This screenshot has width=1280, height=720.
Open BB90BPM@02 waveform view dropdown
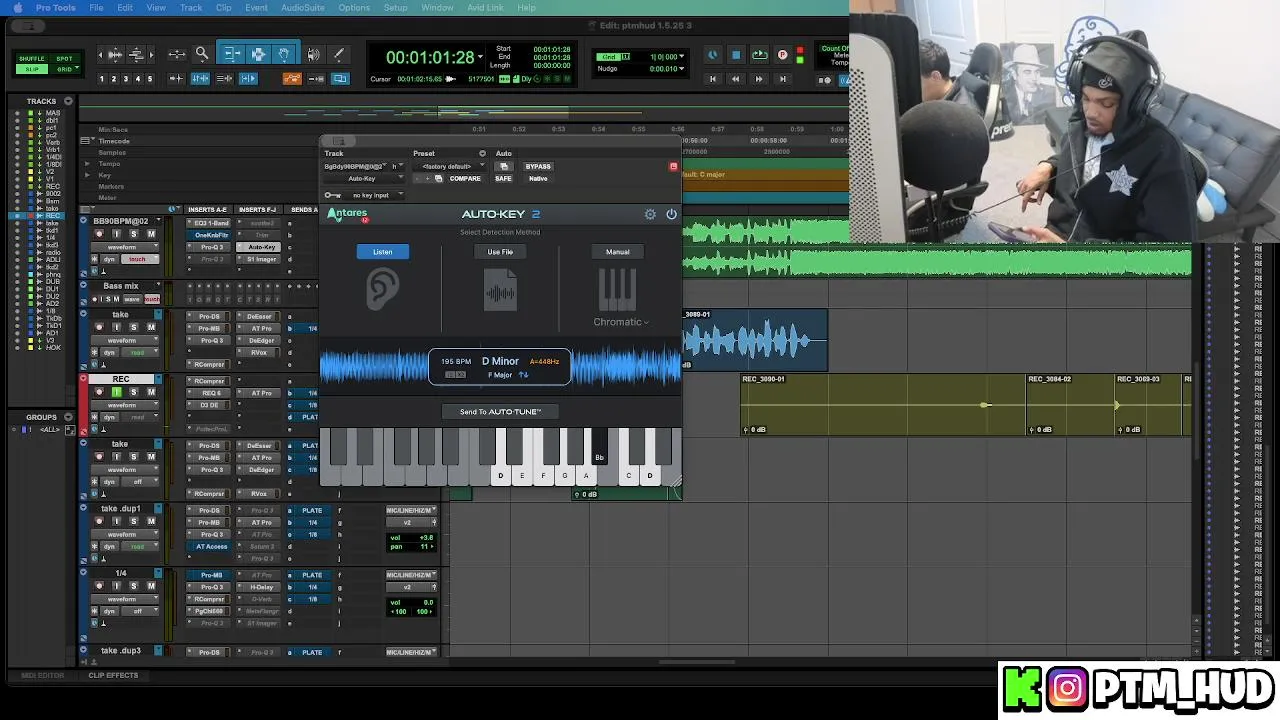tap(126, 247)
